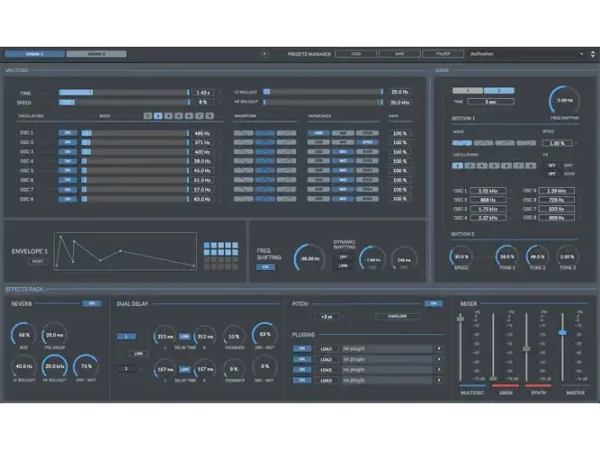Image resolution: width=600 pixels, height=450 pixels.
Task: Toggle OSC 8 ON switch
Action: click(x=67, y=199)
